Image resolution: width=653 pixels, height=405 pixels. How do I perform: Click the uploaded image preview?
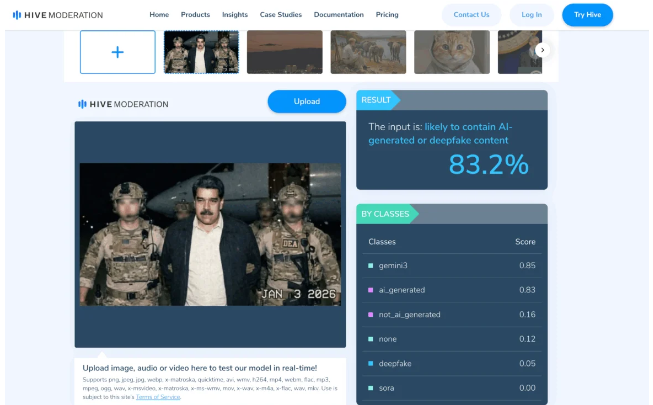[x=210, y=235]
